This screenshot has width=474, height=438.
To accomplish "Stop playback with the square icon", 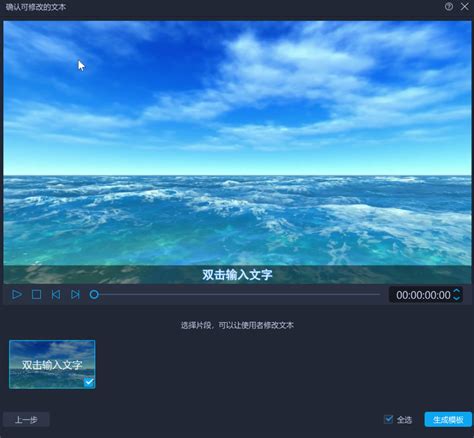I will coord(36,295).
